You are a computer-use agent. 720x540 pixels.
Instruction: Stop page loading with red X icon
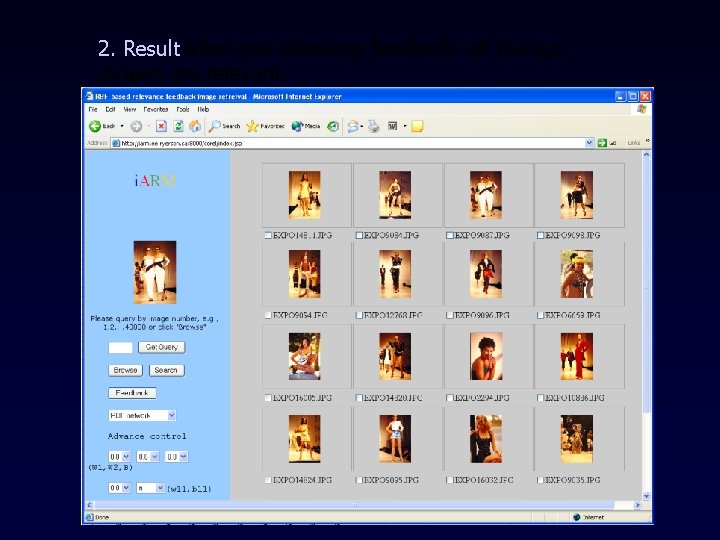161,126
